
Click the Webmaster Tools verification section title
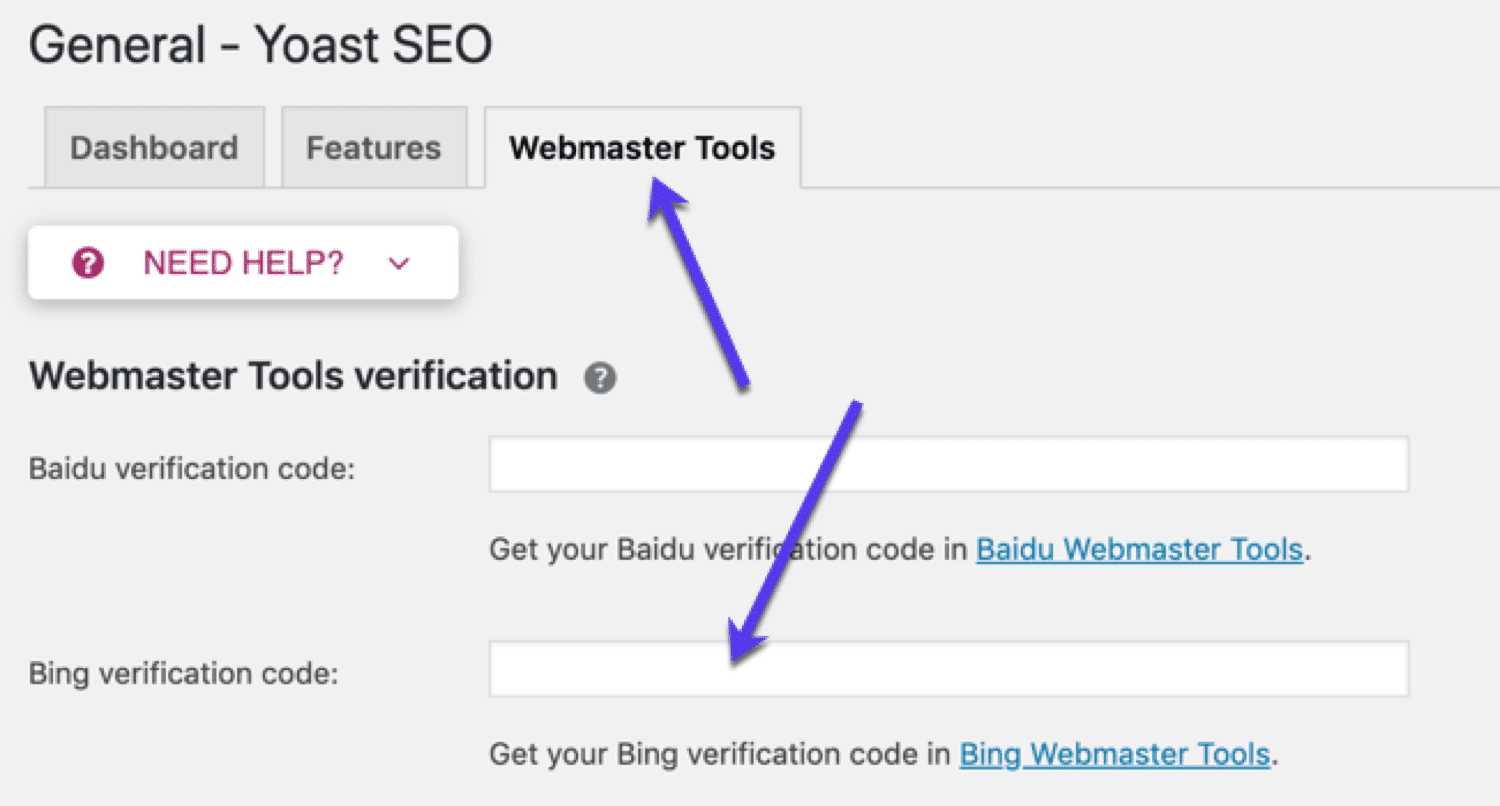(x=293, y=376)
